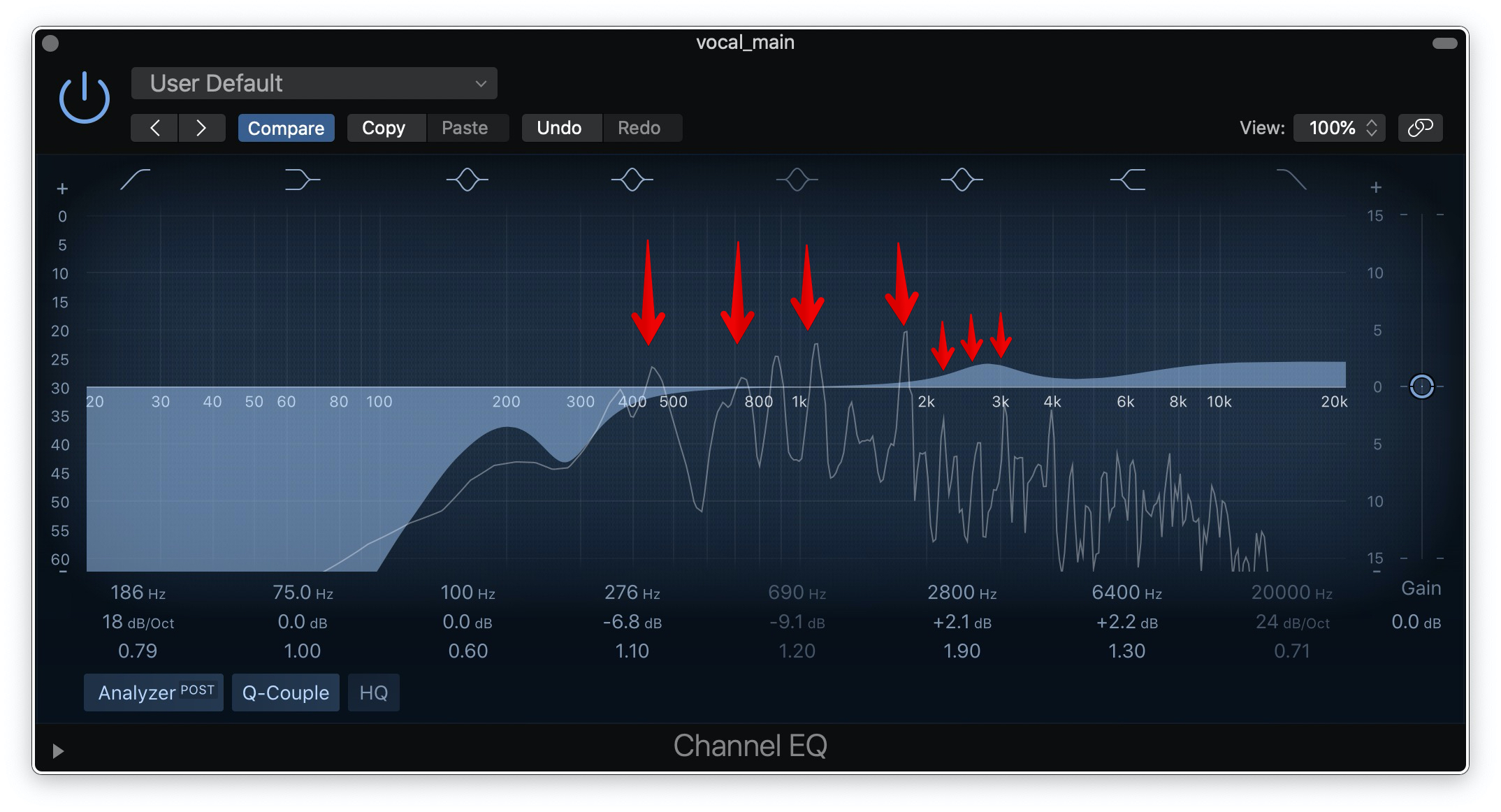This screenshot has width=1501, height=812.
Task: Open the User Default preset dropdown
Action: pos(314,84)
